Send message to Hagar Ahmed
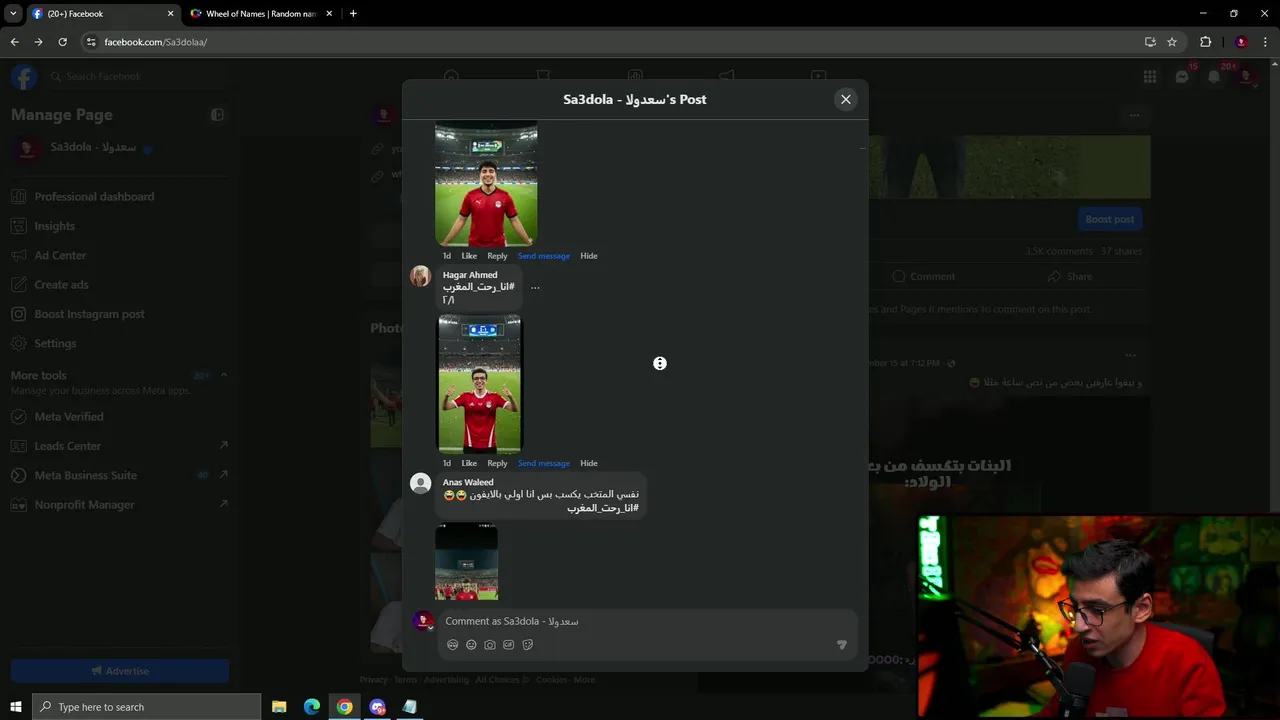The image size is (1280, 720). tap(544, 463)
